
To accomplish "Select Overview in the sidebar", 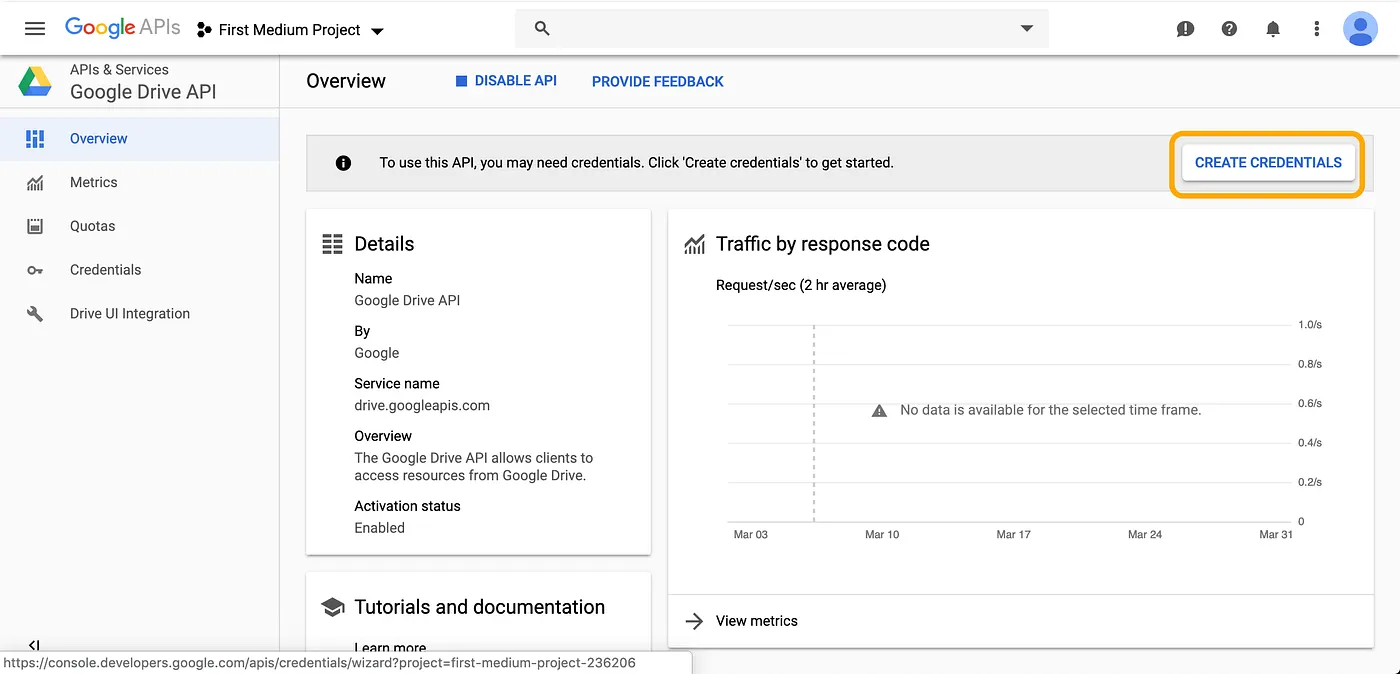I will (x=98, y=138).
